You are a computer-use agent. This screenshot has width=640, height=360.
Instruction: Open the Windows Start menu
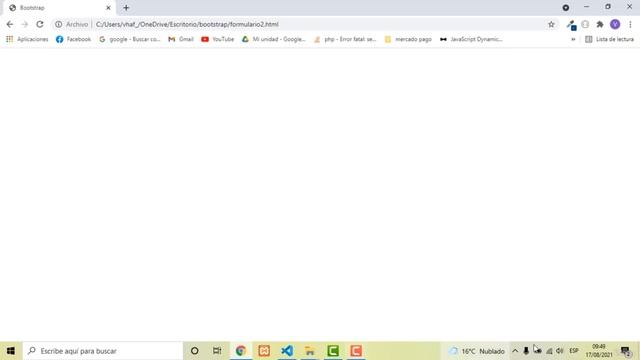11,351
